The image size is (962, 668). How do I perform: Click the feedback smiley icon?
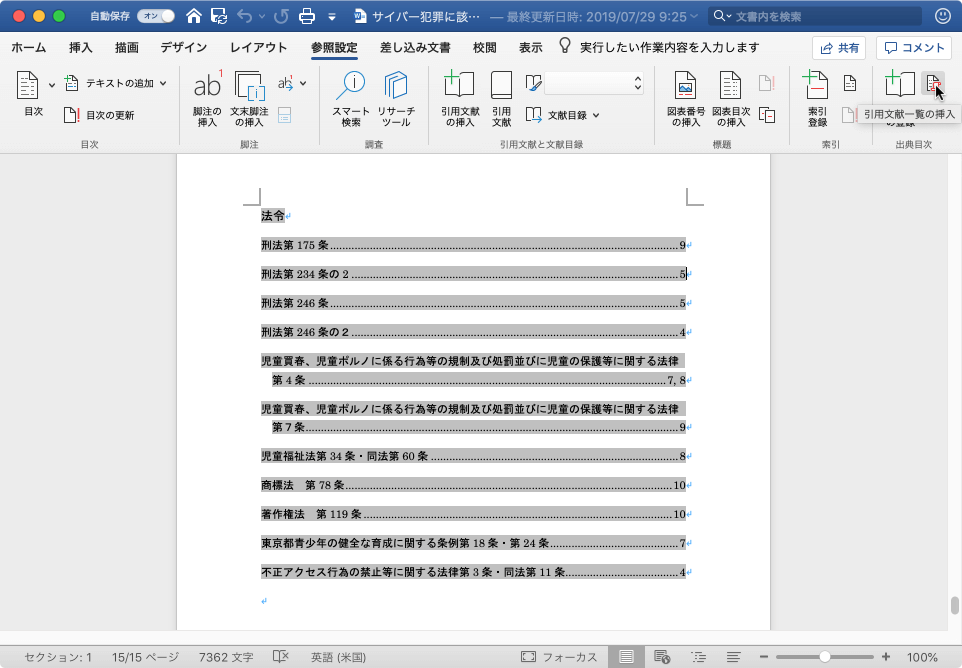click(942, 16)
